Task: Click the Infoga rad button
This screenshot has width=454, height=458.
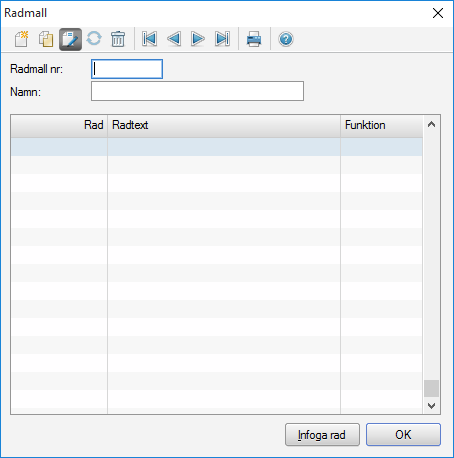Action: (322, 435)
